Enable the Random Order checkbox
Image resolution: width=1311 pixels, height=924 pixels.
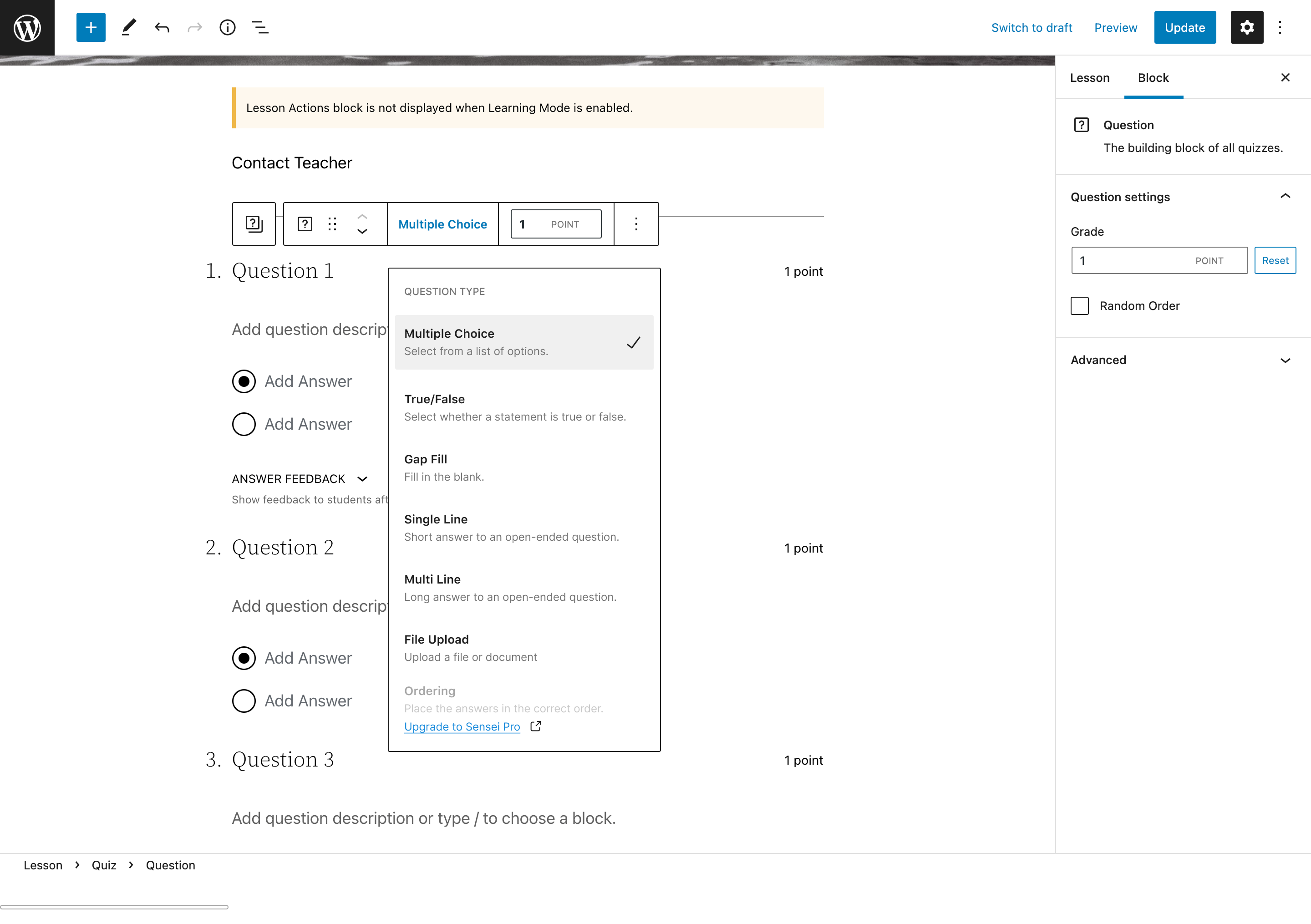coord(1080,305)
